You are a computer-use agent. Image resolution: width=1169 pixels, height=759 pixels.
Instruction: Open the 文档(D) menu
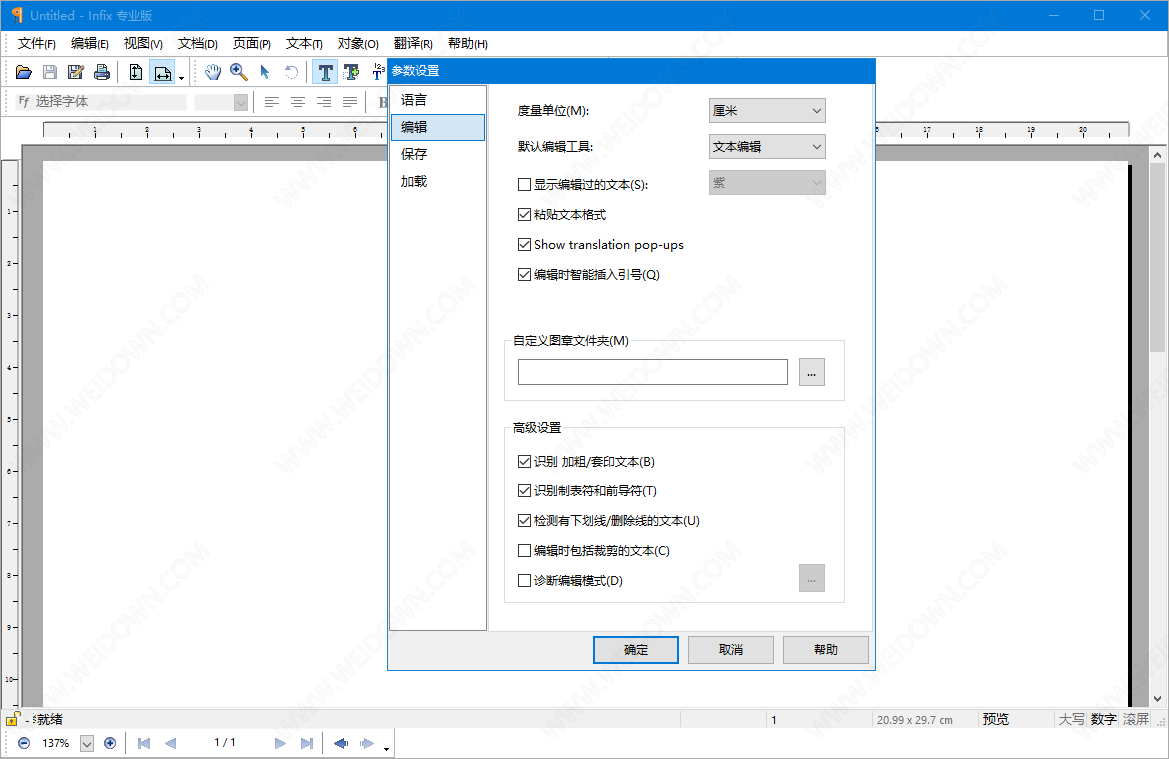[198, 44]
